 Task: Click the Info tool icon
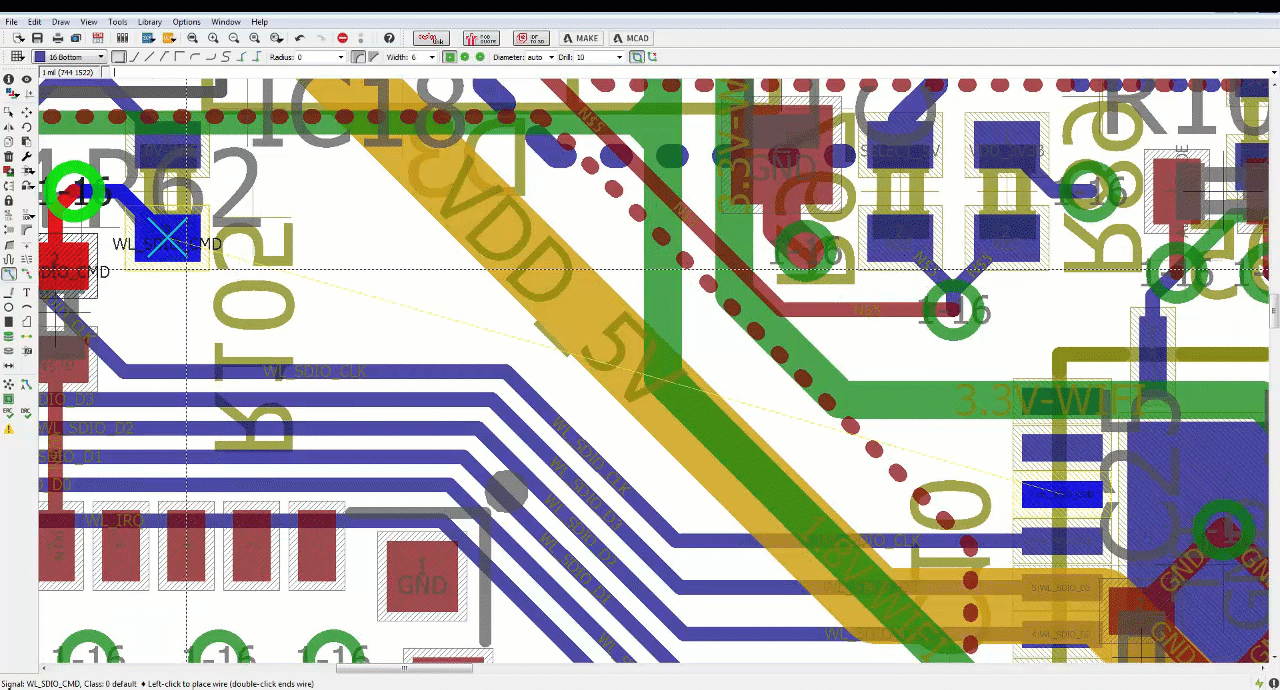click(x=9, y=79)
